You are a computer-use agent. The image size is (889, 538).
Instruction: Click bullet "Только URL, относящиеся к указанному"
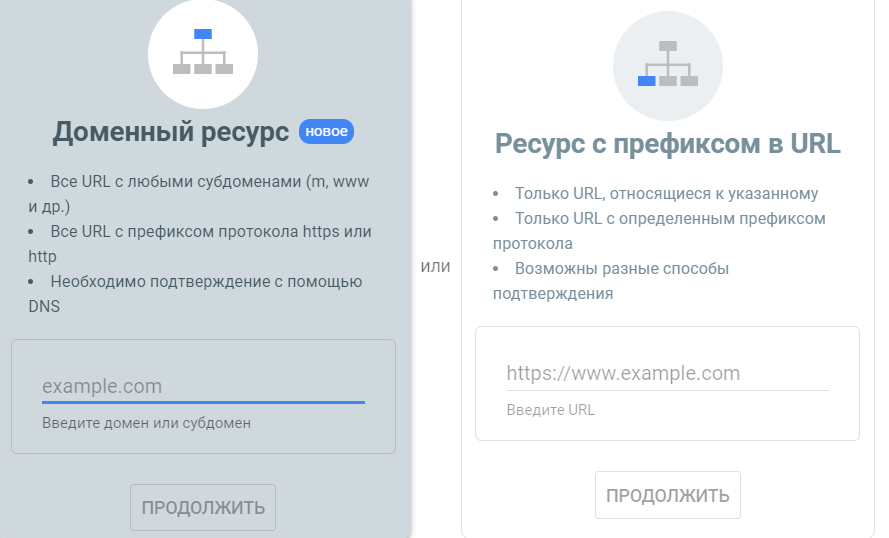[655, 194]
